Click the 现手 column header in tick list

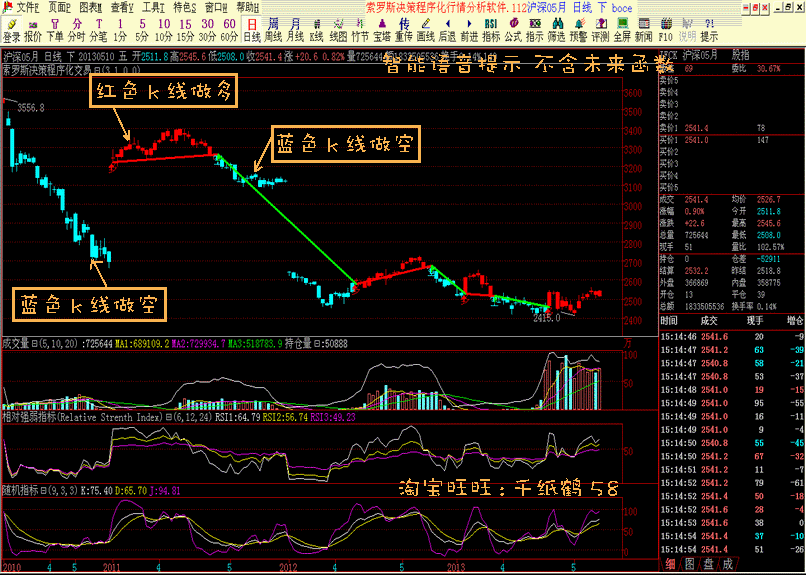point(755,321)
